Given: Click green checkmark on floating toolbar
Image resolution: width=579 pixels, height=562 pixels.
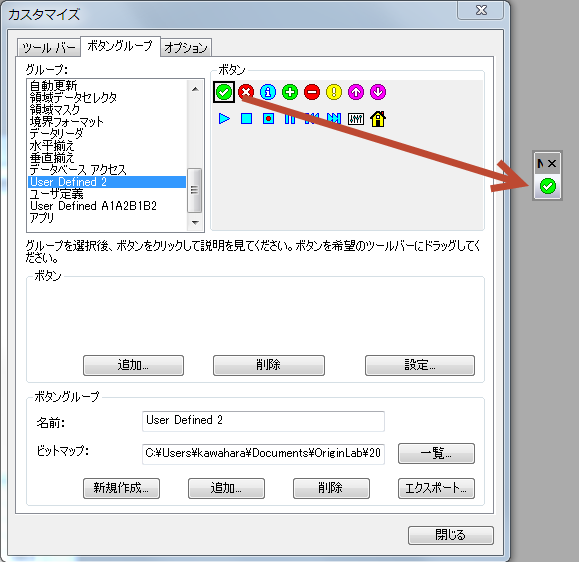Looking at the screenshot, I should click(548, 186).
